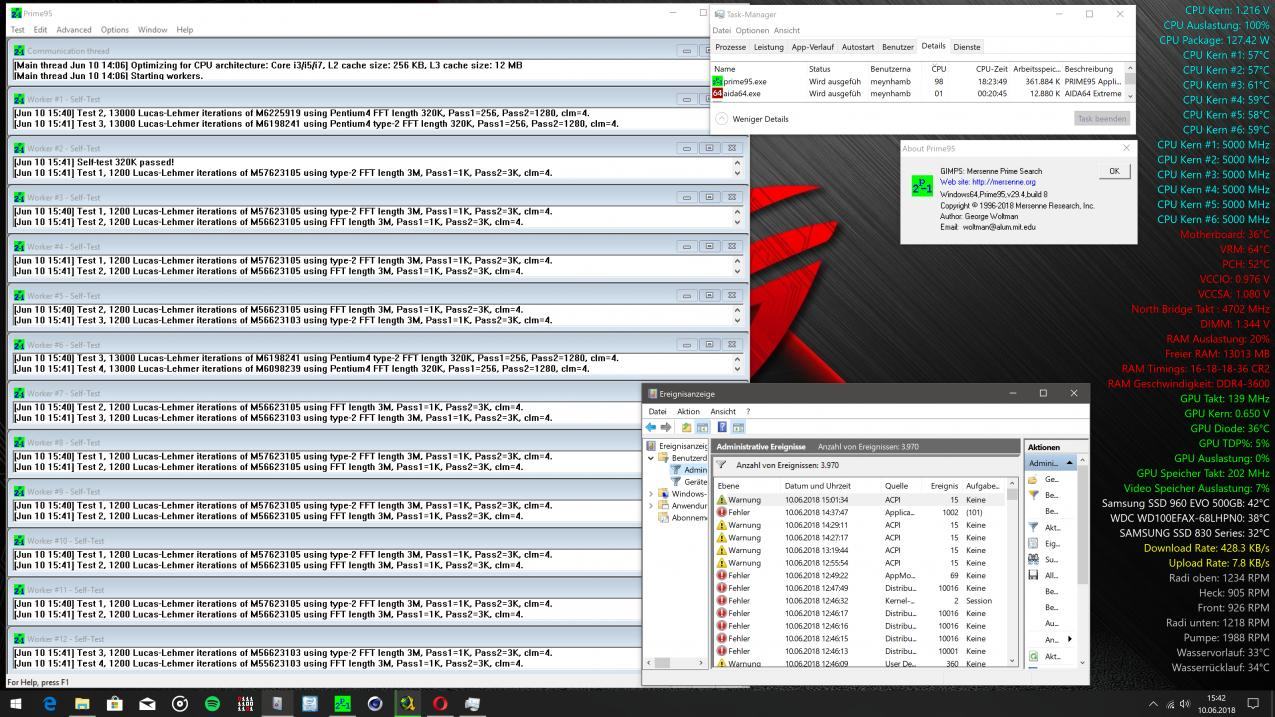The height and width of the screenshot is (717, 1275).
Task: Click the properties icon (Eig...) in Aktionen pane
Action: (x=1033, y=543)
